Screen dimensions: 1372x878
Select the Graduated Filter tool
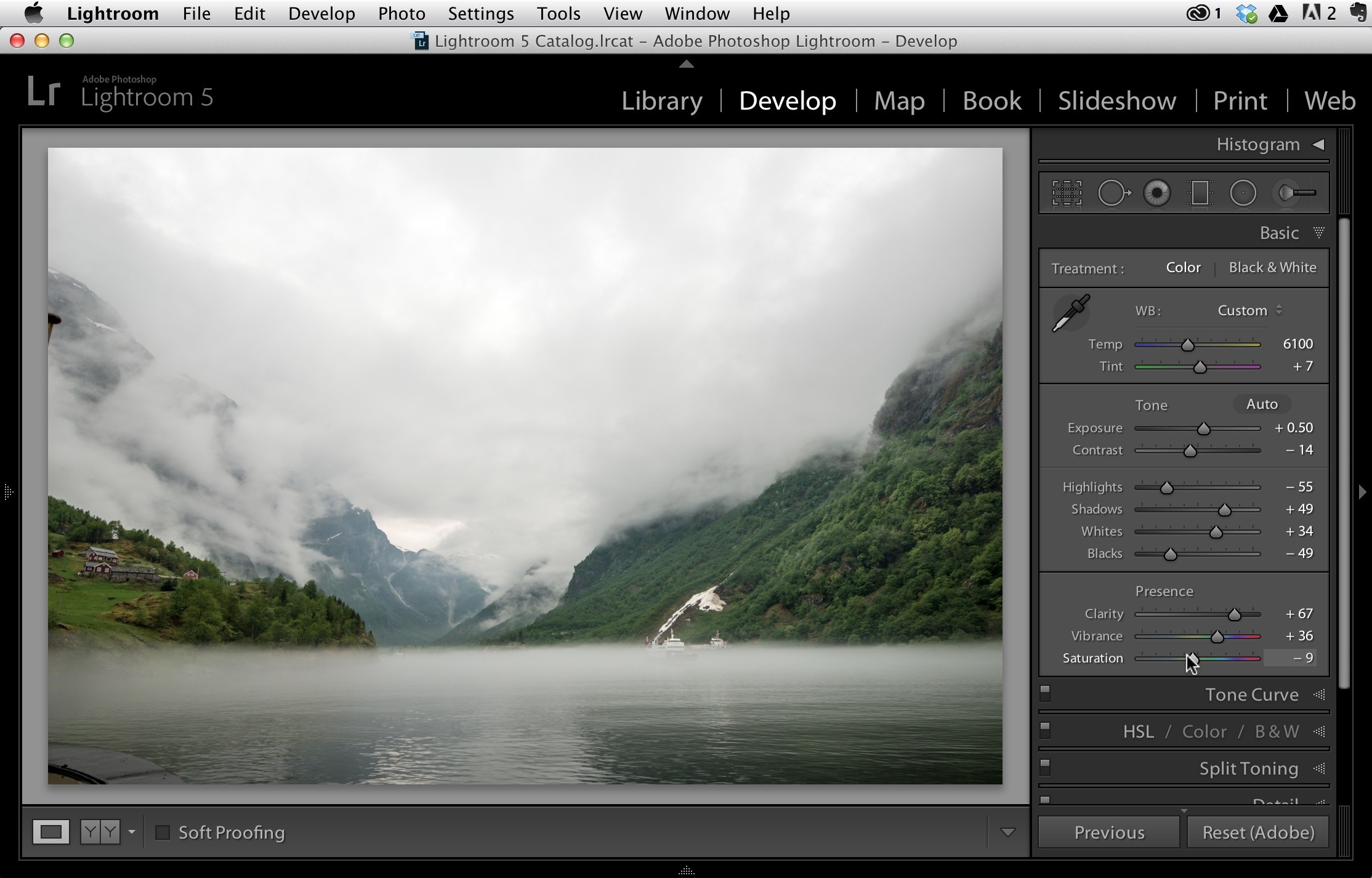(1200, 193)
